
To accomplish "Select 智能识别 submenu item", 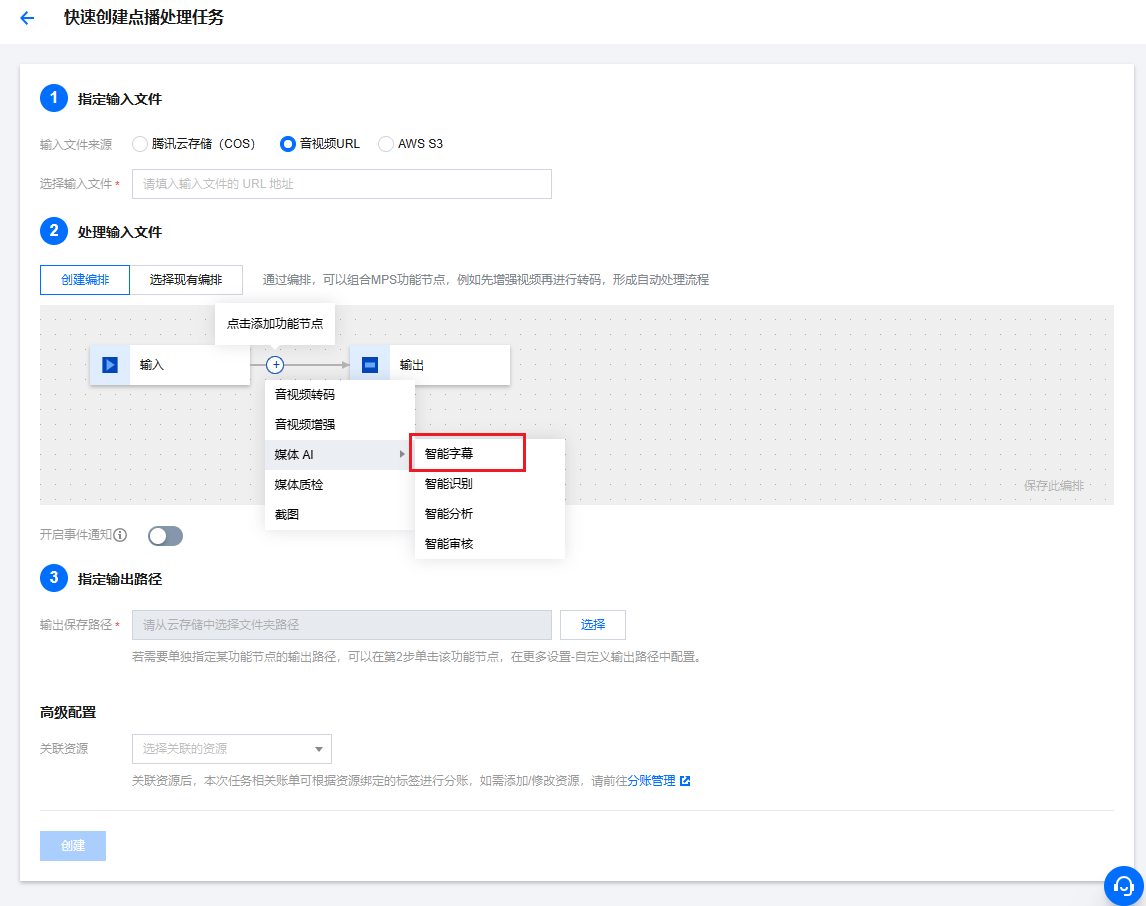I will click(490, 484).
